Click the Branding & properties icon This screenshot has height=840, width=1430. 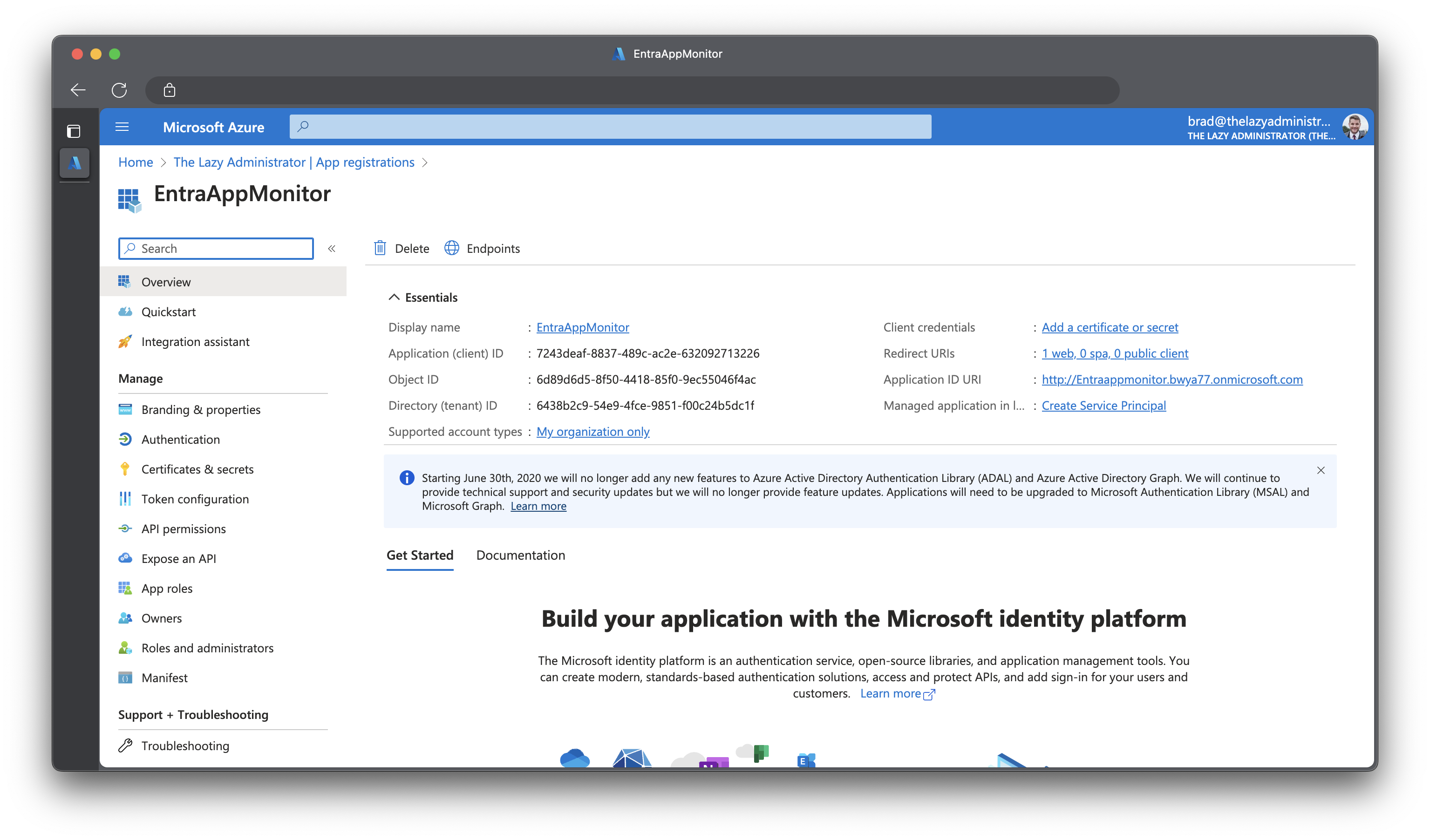[125, 409]
